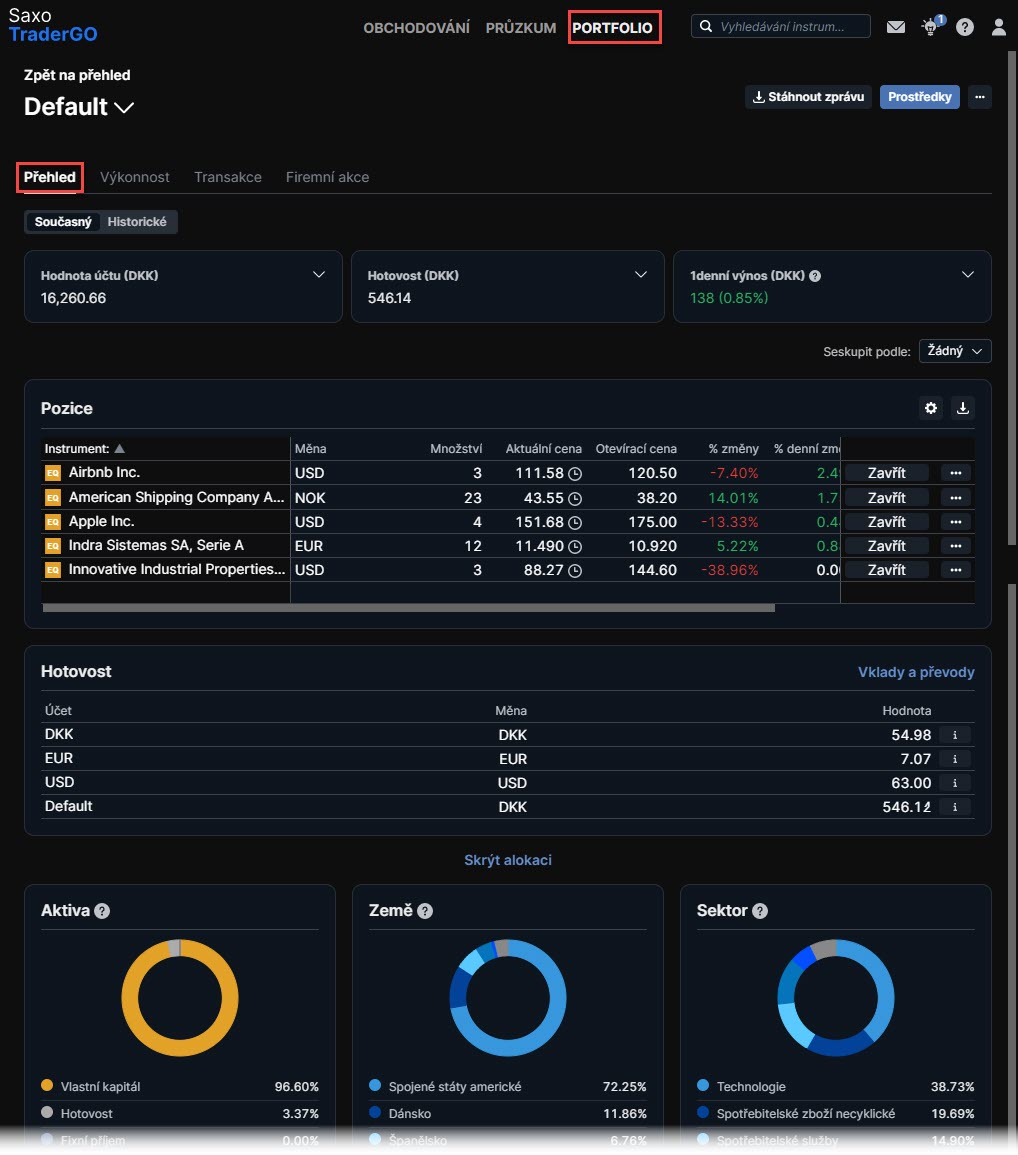Open the lightbulb notifications icon

pyautogui.click(x=932, y=27)
